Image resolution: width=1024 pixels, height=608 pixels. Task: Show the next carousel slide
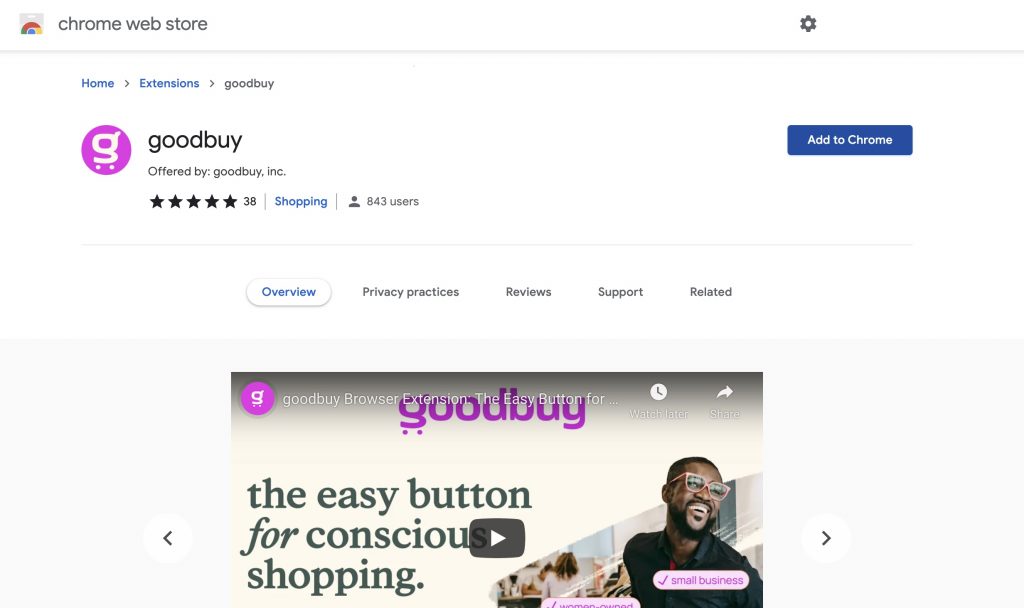click(x=826, y=538)
